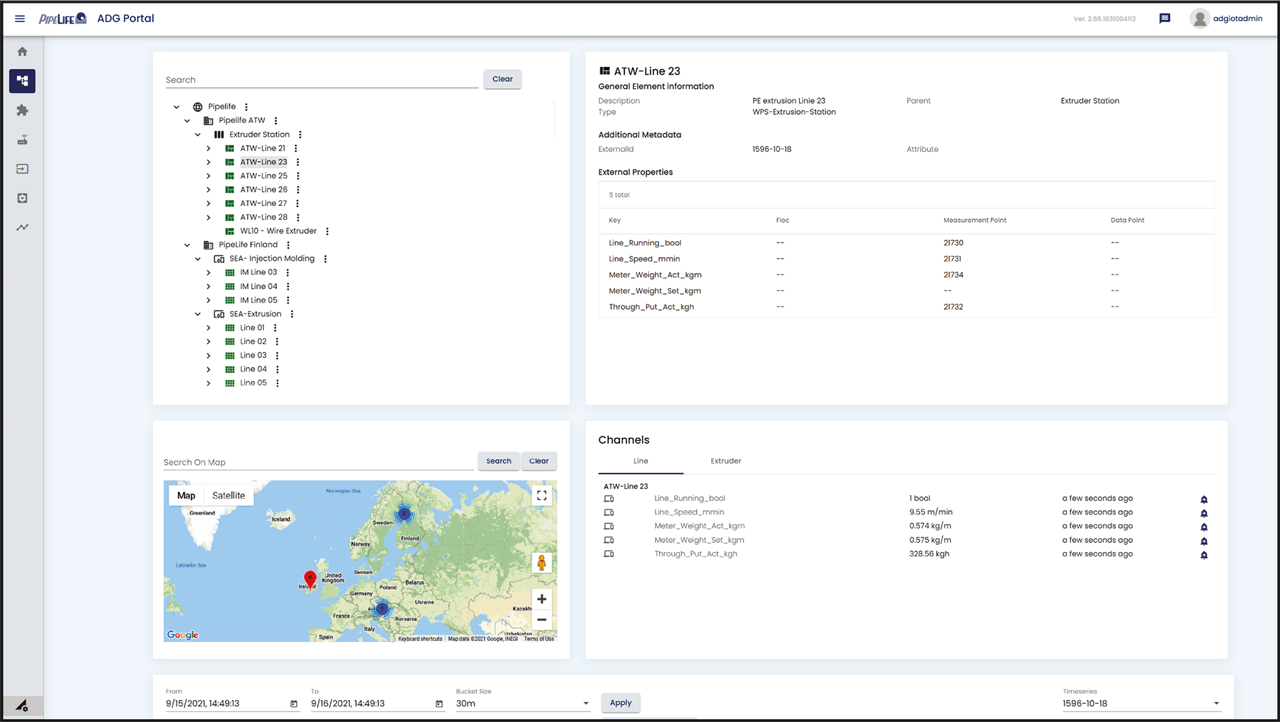1280x722 pixels.
Task: Click the Apply button below the date range
Action: point(620,702)
